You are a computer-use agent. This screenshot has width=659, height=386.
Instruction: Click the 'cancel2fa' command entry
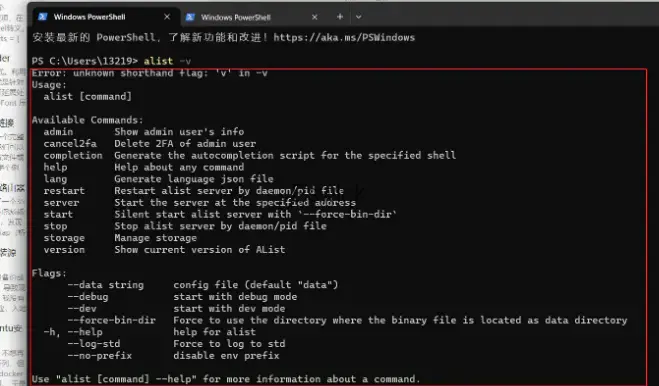[x=70, y=144]
